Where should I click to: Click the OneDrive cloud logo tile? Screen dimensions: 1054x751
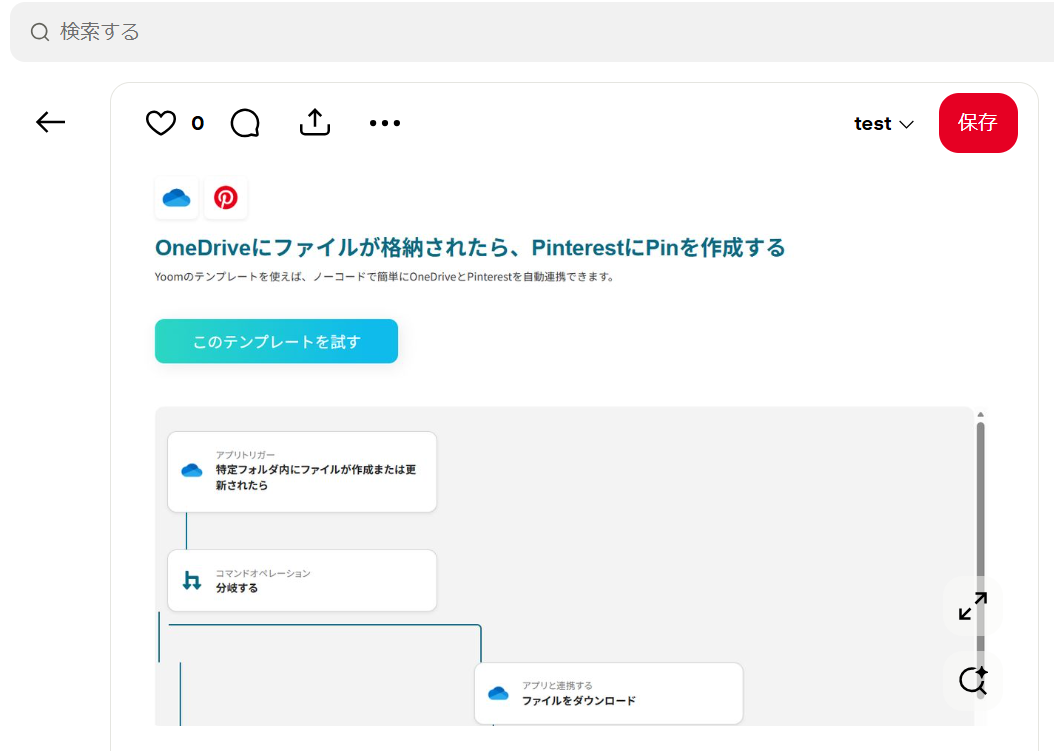coord(177,198)
